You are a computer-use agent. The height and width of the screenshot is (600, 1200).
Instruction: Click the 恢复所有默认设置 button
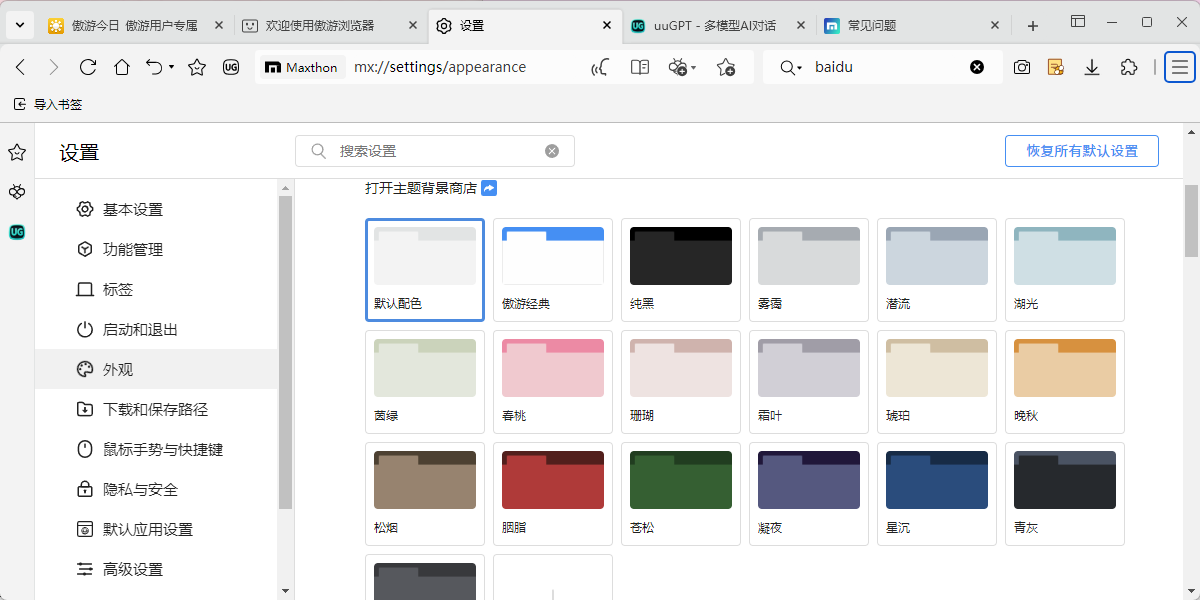pyautogui.click(x=1081, y=151)
